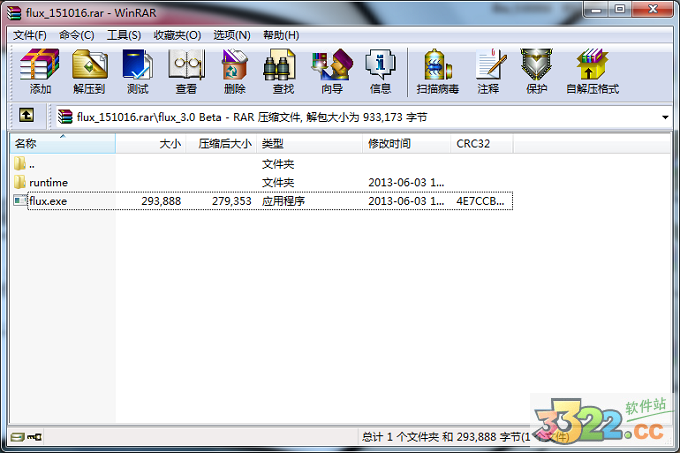The width and height of the screenshot is (680, 453).
Task: Close the WinRAR window
Action: pyautogui.click(x=653, y=9)
